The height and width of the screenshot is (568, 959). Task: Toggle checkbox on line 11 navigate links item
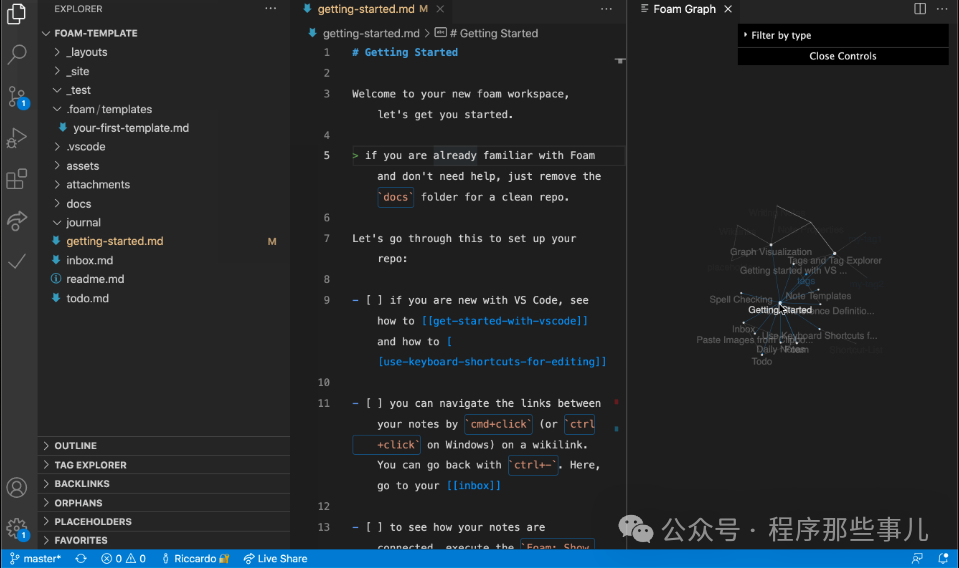[x=374, y=404]
